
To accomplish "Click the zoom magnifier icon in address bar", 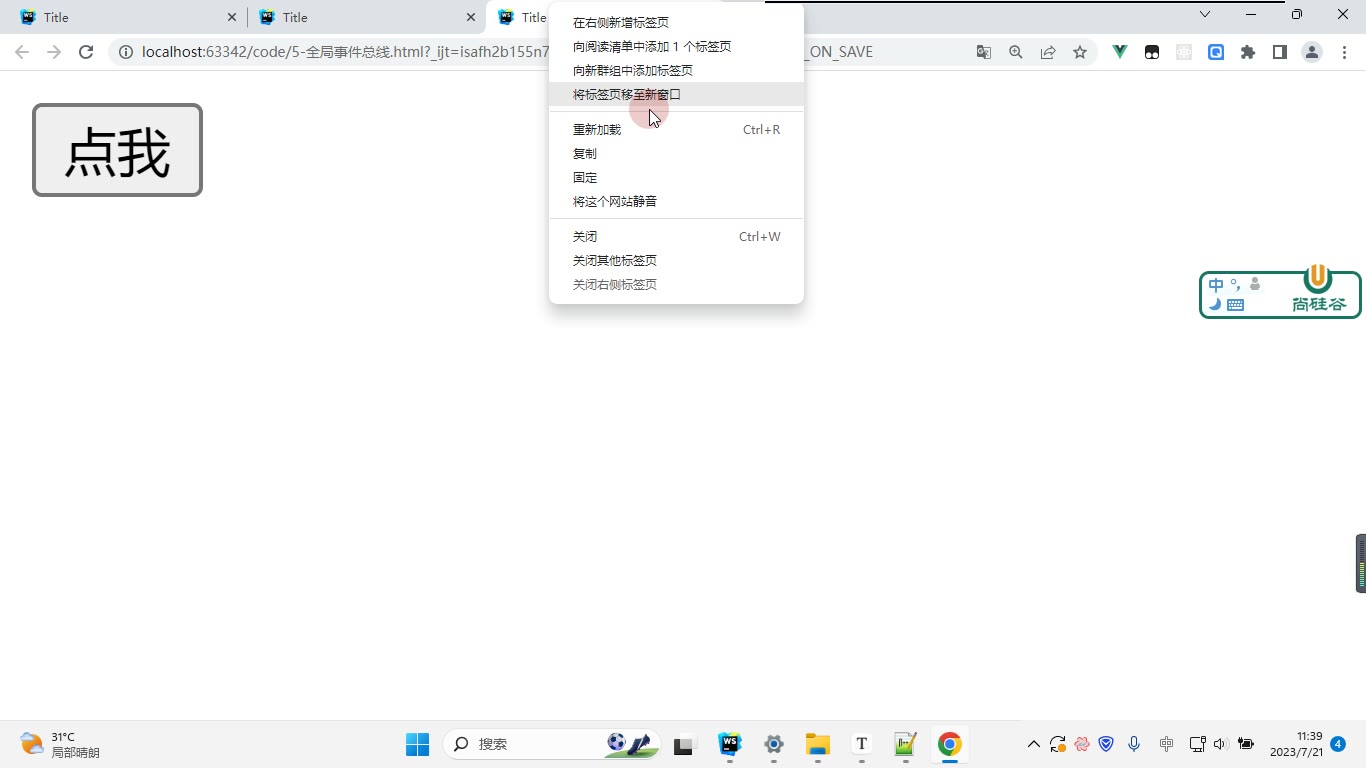I will (x=1016, y=52).
